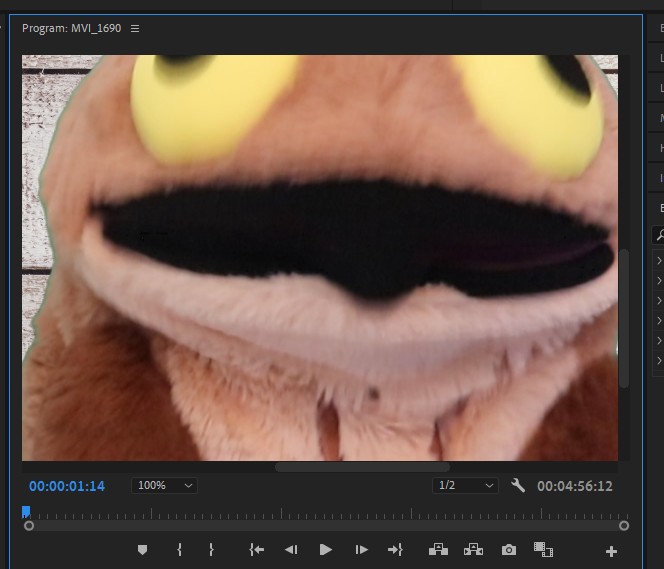Viewport: 664px width, 569px height.
Task: Open the Button Editor plus icon
Action: coord(611,551)
